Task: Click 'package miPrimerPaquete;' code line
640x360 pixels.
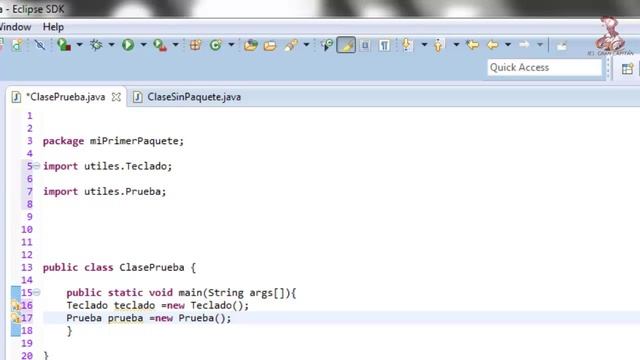Action: [113, 141]
